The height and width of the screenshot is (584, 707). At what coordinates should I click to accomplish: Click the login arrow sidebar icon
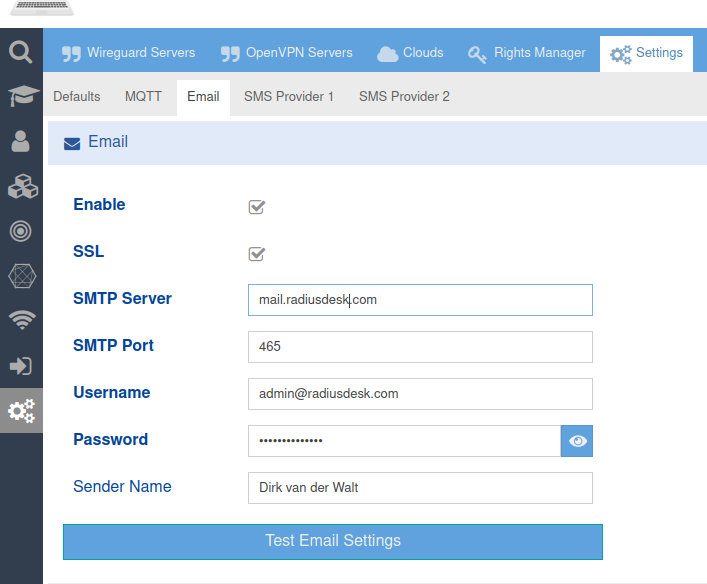(x=21, y=366)
